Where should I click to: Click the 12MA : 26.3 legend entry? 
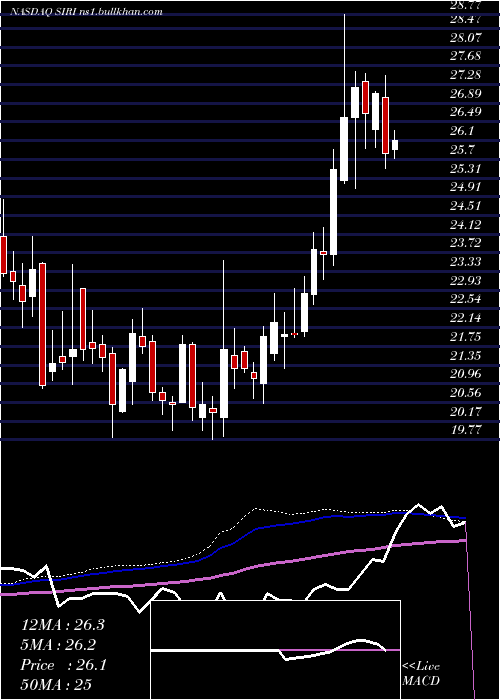pyautogui.click(x=62, y=625)
